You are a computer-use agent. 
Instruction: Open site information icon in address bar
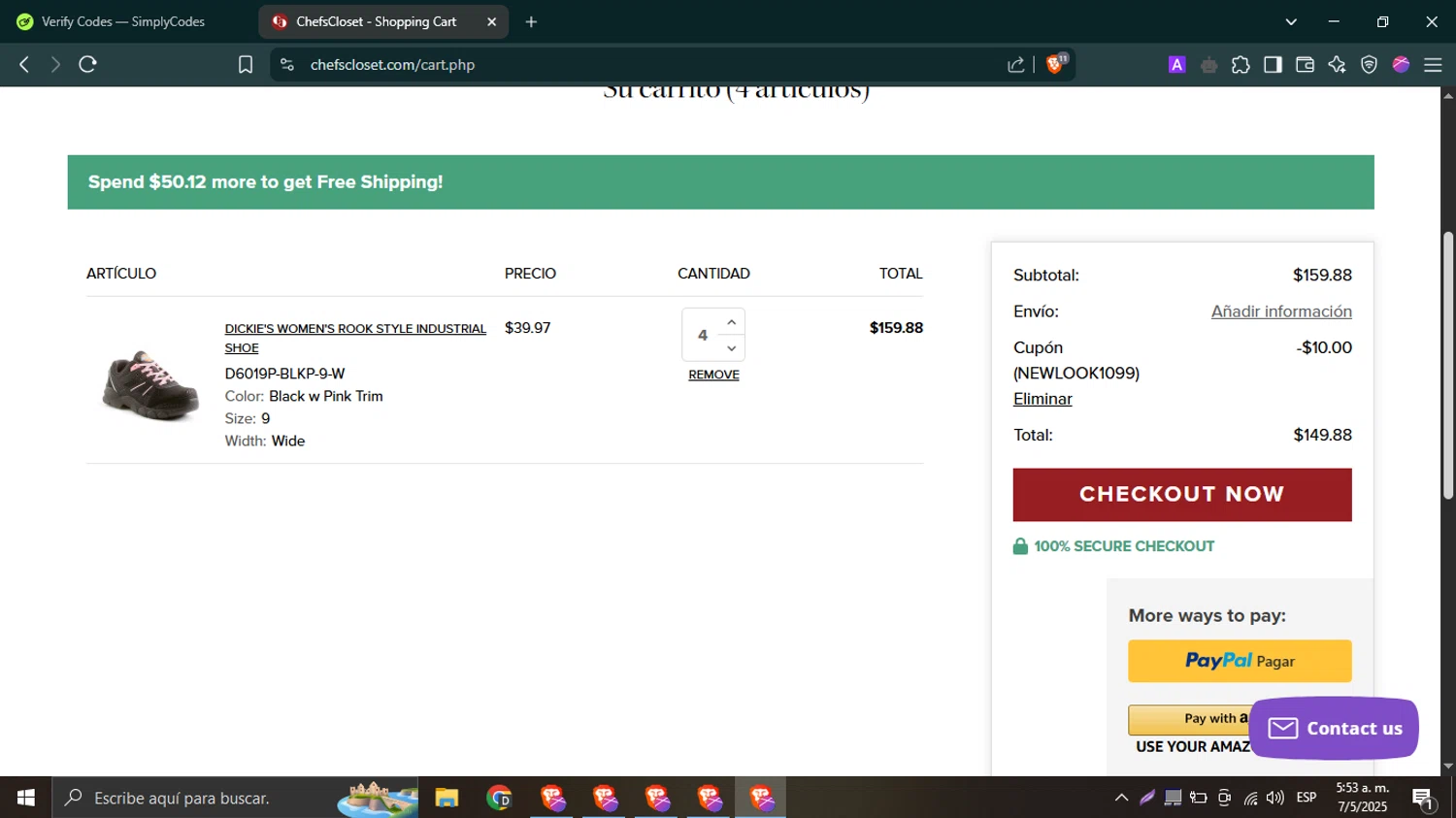(286, 65)
